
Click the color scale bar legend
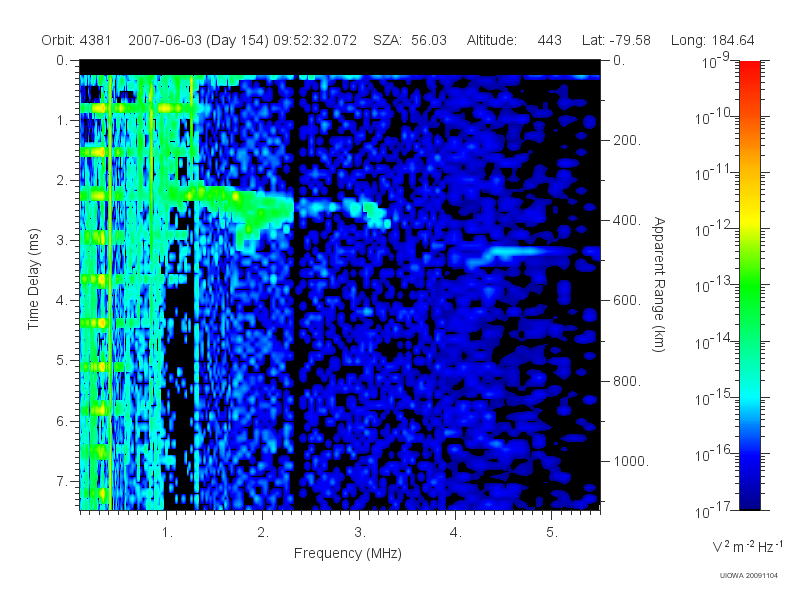(x=749, y=285)
